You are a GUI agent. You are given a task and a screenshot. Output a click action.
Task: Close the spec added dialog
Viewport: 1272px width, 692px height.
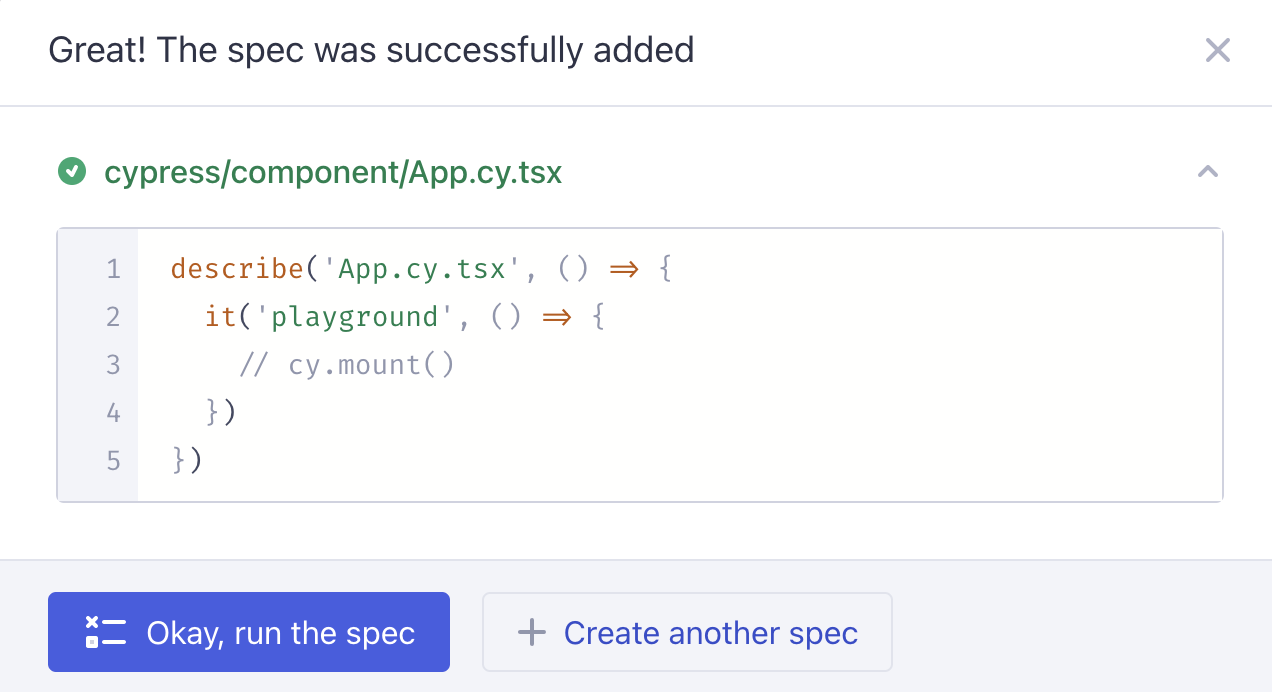(x=1217, y=50)
